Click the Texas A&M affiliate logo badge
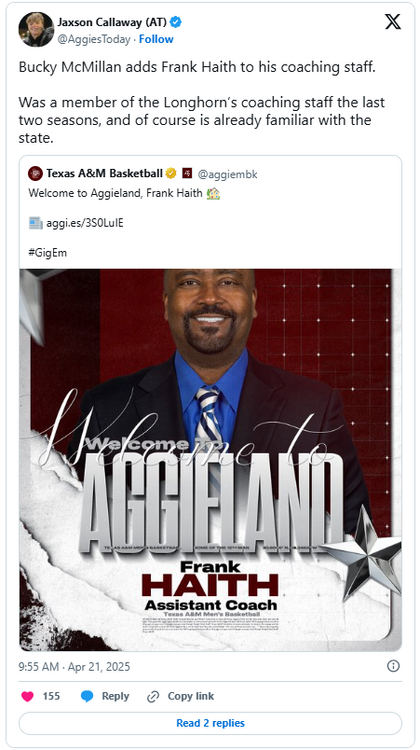420x750 pixels. [187, 173]
